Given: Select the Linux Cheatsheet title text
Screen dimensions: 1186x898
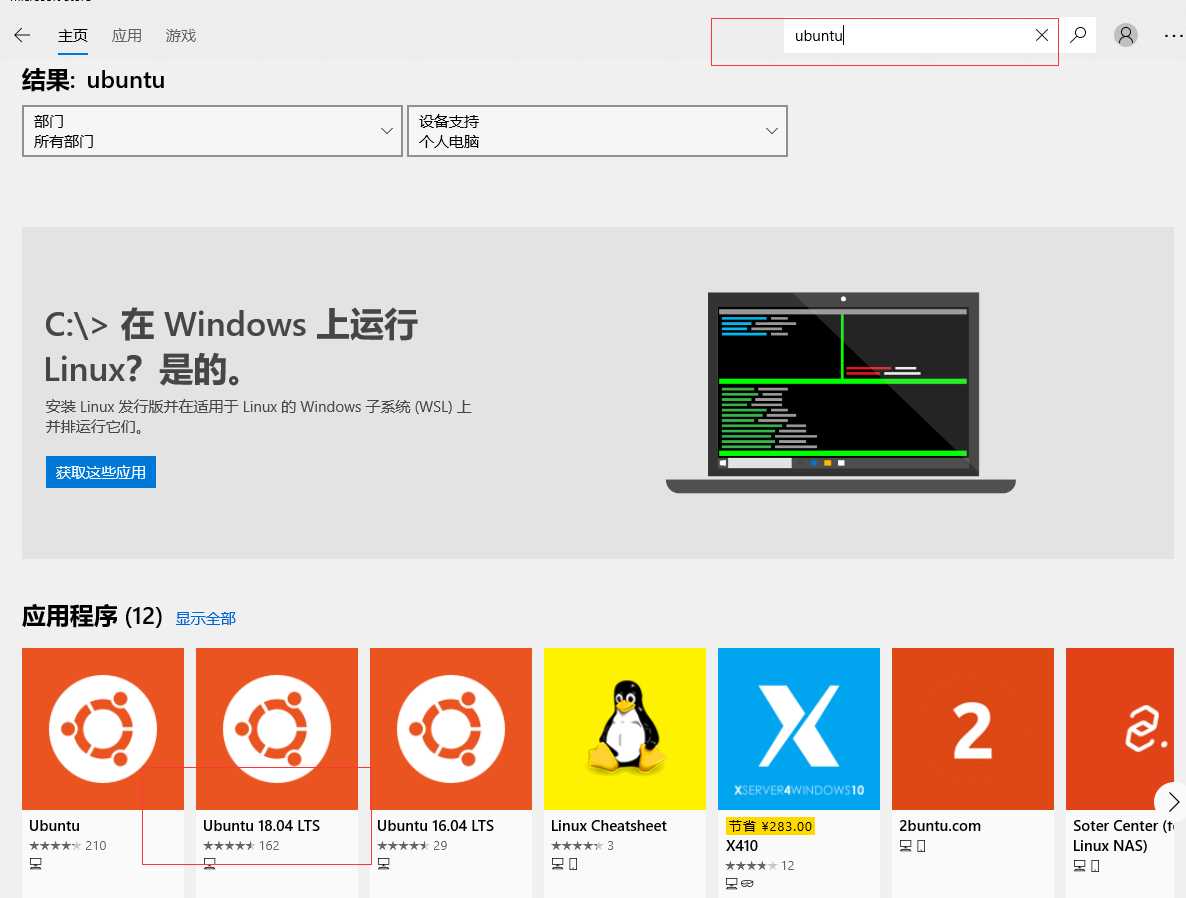Looking at the screenshot, I should click(609, 825).
